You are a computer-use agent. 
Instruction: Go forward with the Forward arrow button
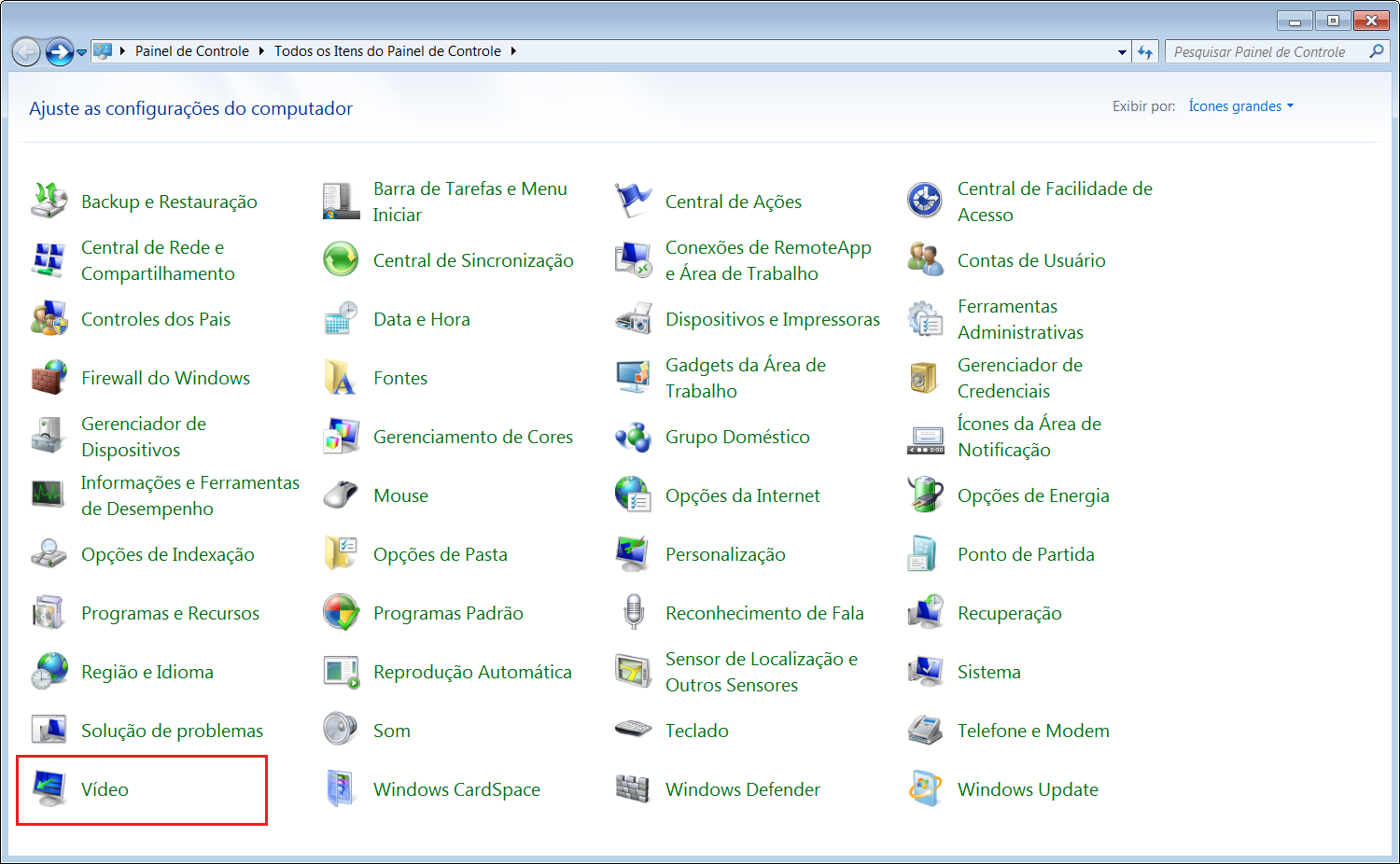60,52
